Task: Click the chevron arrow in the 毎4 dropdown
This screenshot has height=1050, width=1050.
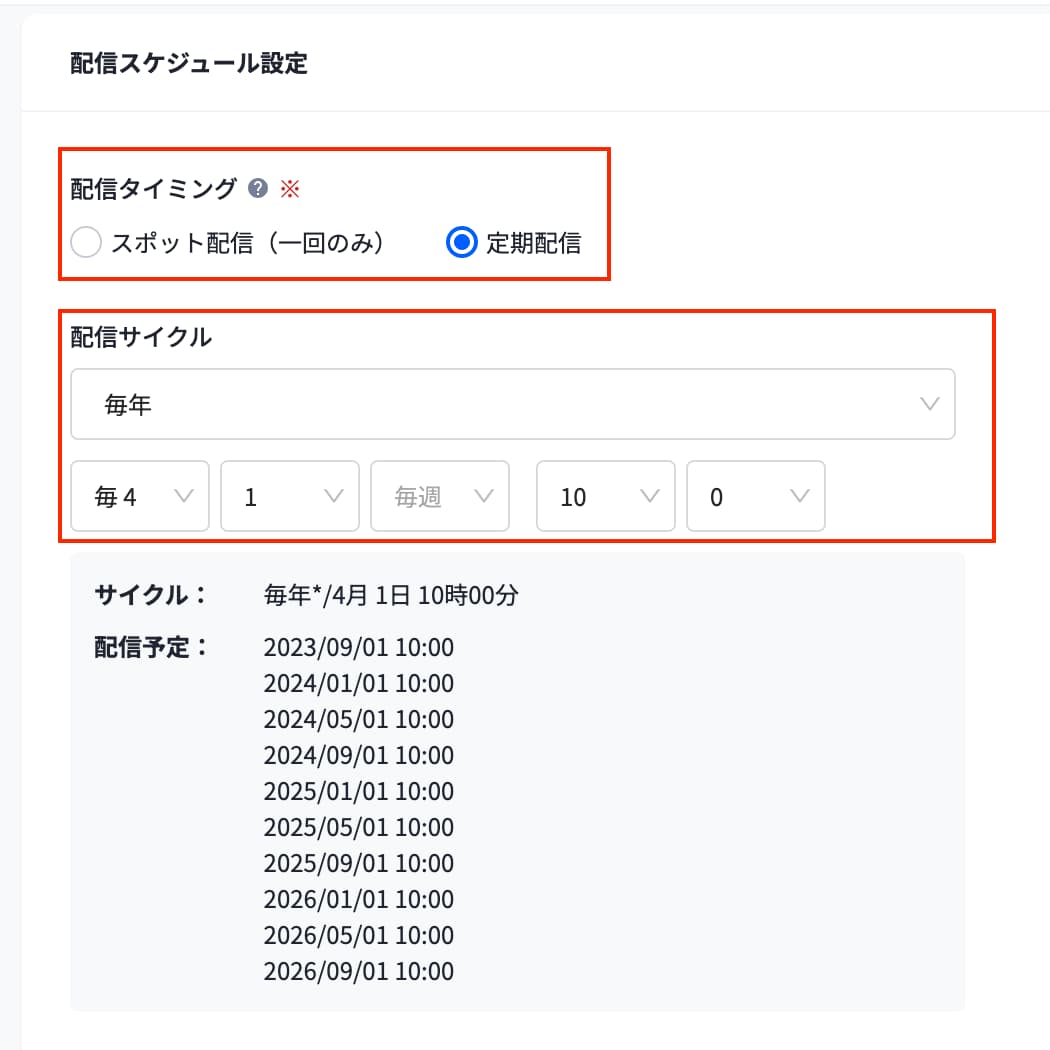Action: [x=184, y=496]
